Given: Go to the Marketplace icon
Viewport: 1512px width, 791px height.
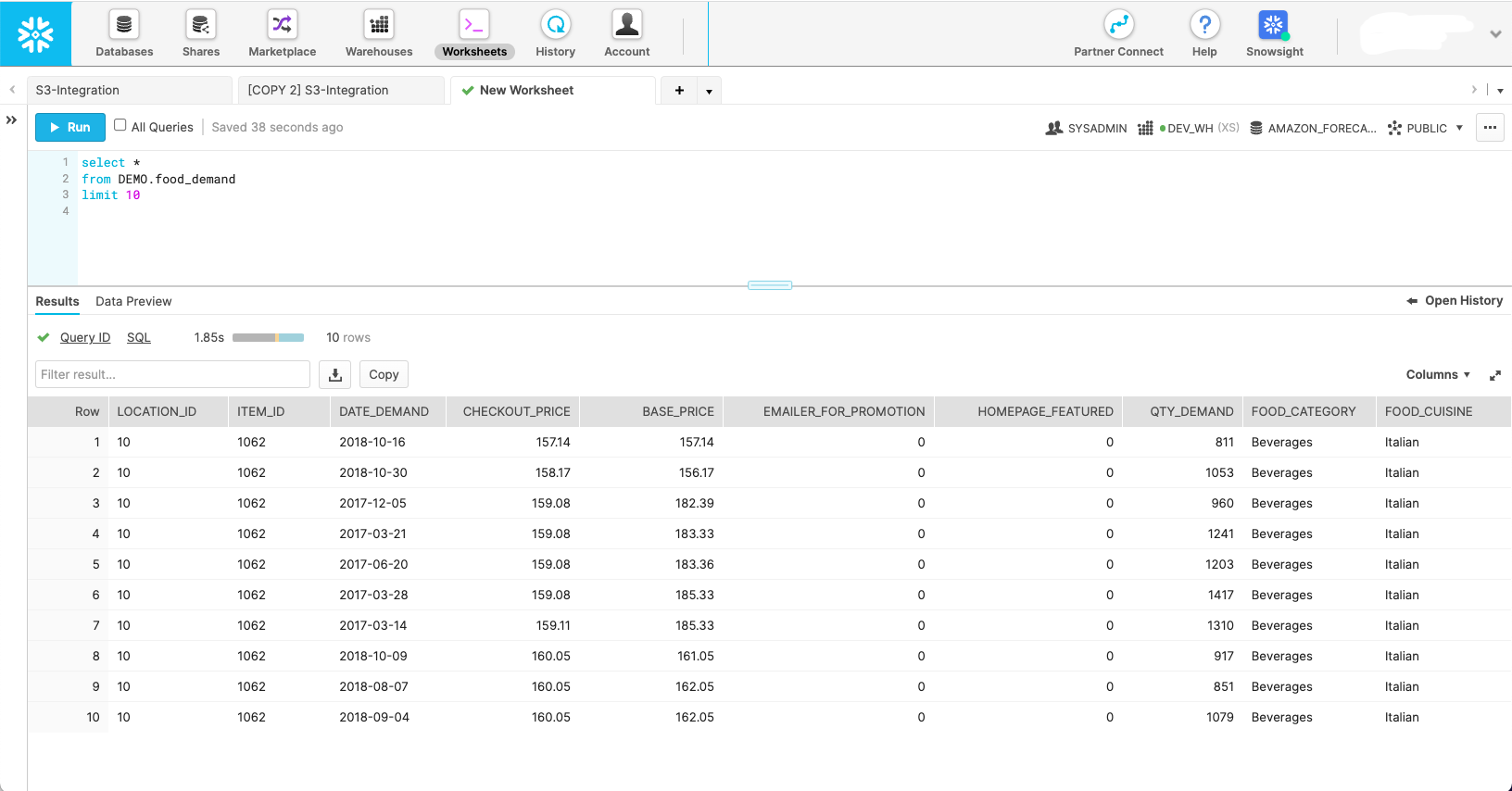Looking at the screenshot, I should coord(282,26).
